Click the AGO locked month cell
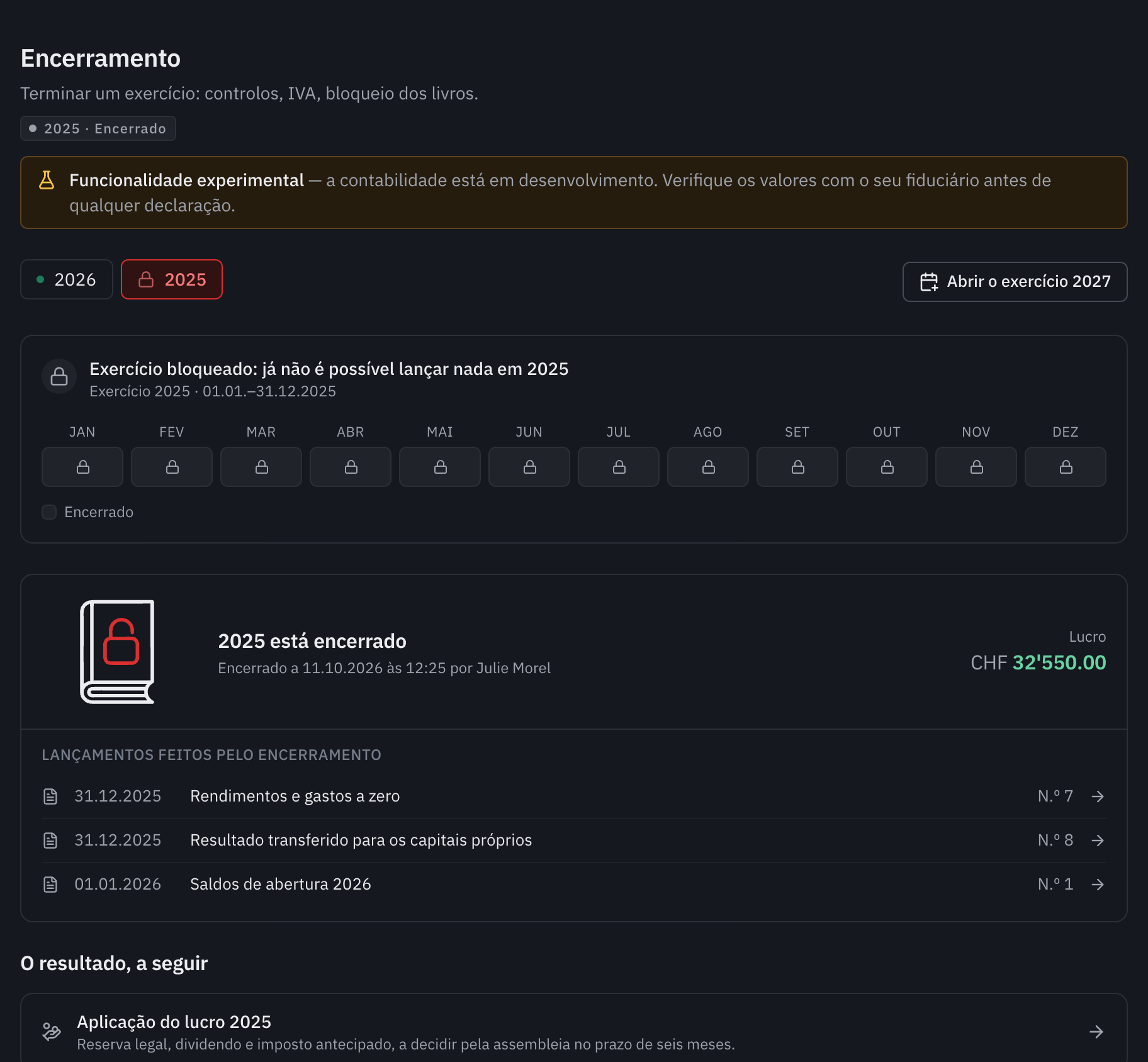 [708, 467]
